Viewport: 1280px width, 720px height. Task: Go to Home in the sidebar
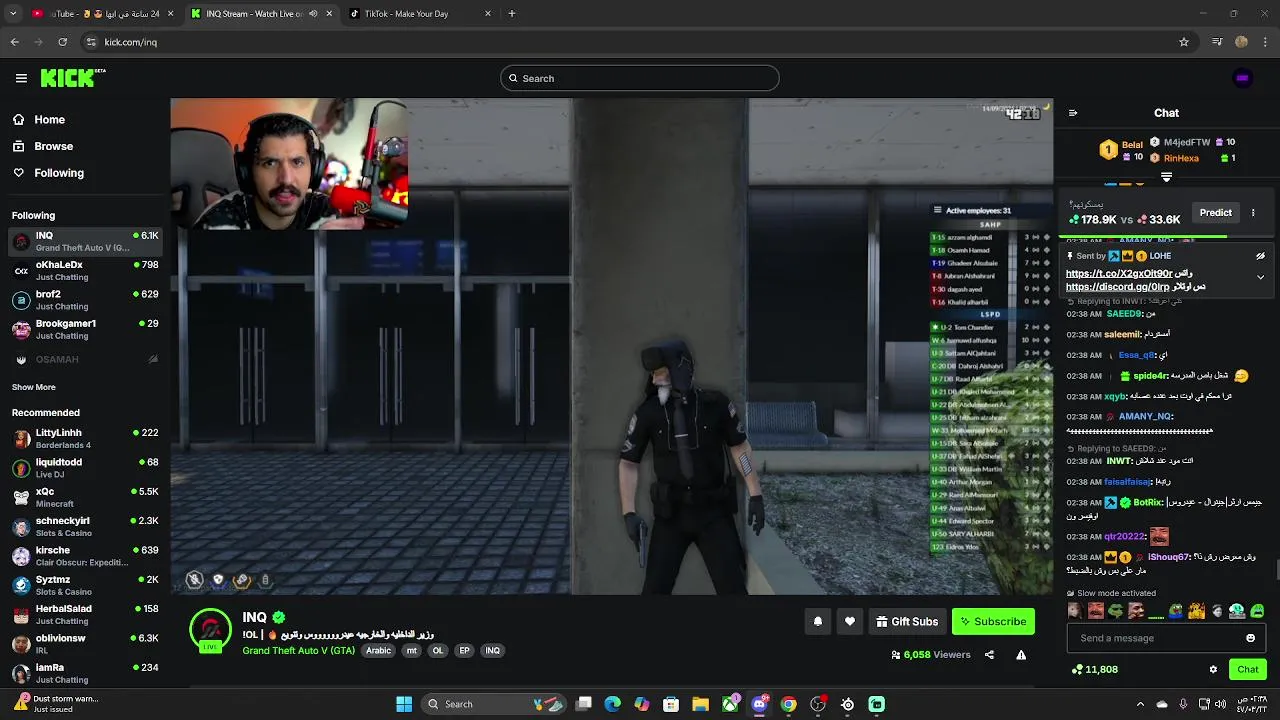[49, 119]
